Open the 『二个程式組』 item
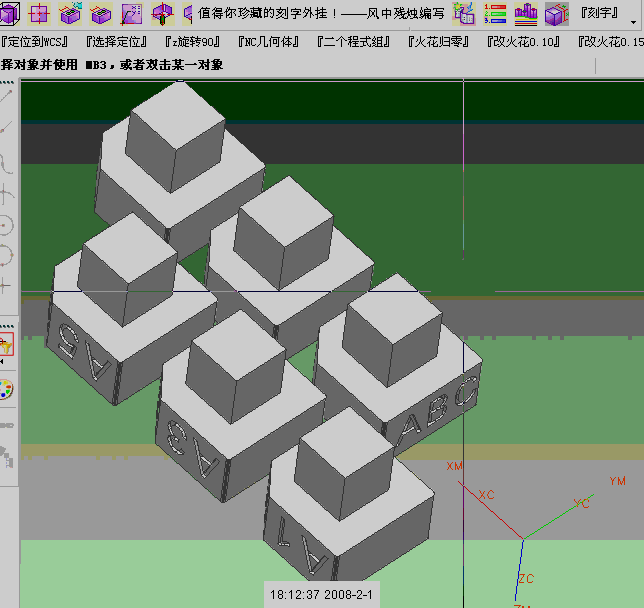The image size is (644, 608). coord(355,41)
